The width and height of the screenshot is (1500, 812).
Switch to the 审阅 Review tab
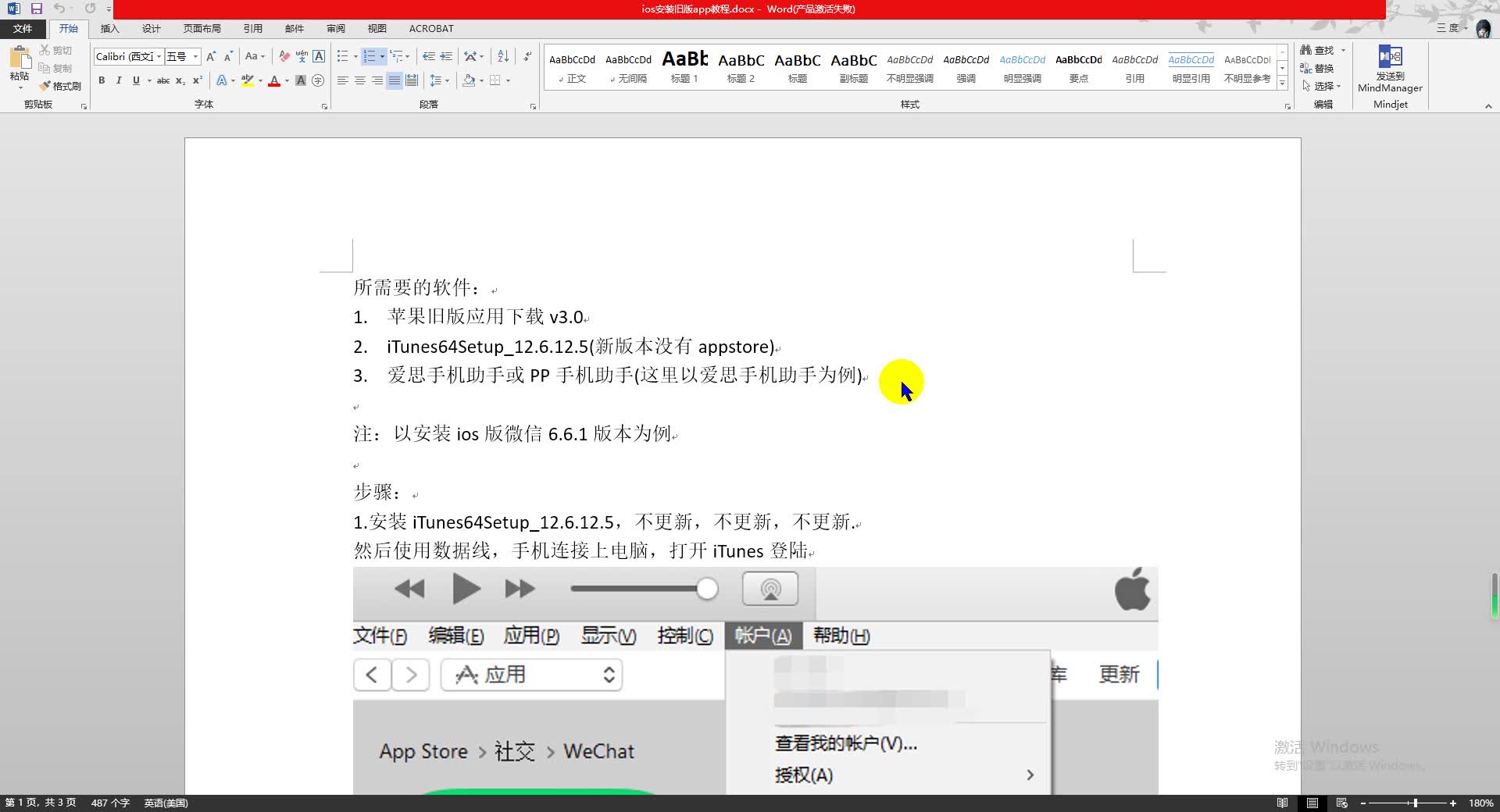[x=336, y=28]
